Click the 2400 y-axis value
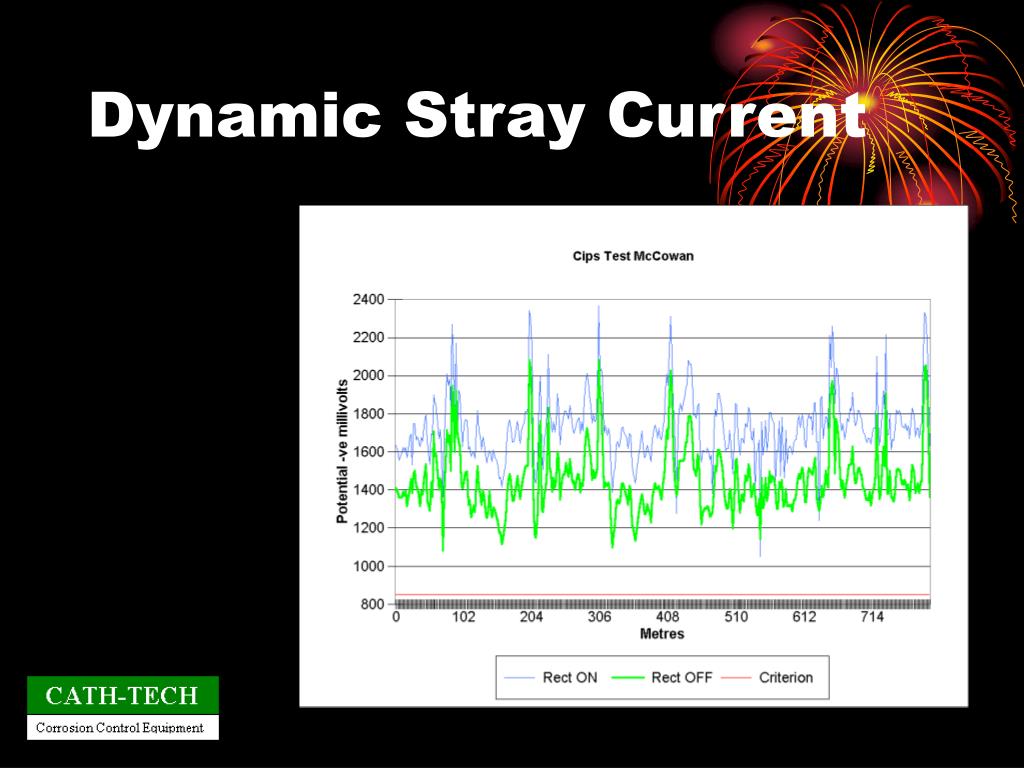Screen dimensions: 1024x768 coord(368,300)
